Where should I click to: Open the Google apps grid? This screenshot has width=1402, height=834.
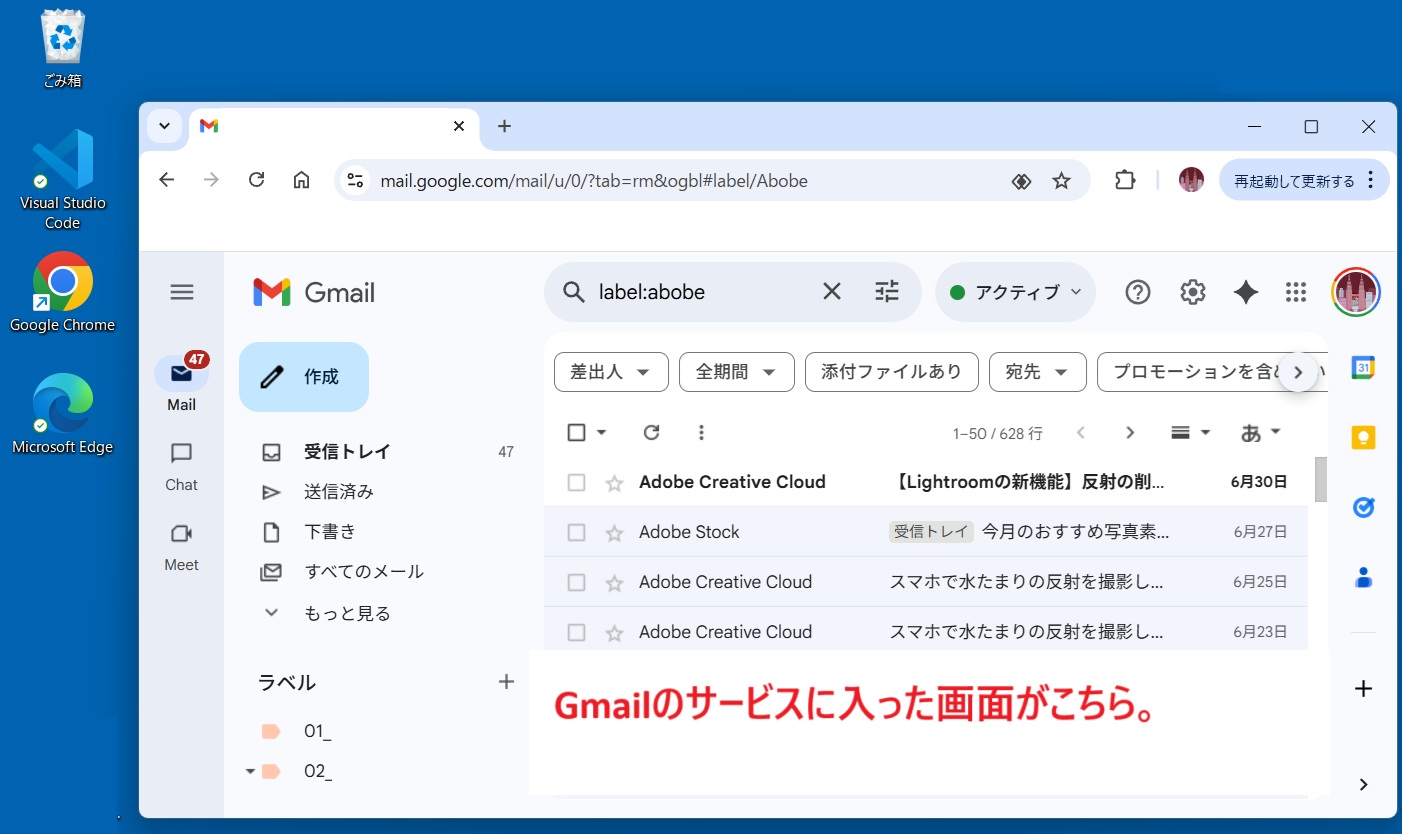click(1296, 292)
